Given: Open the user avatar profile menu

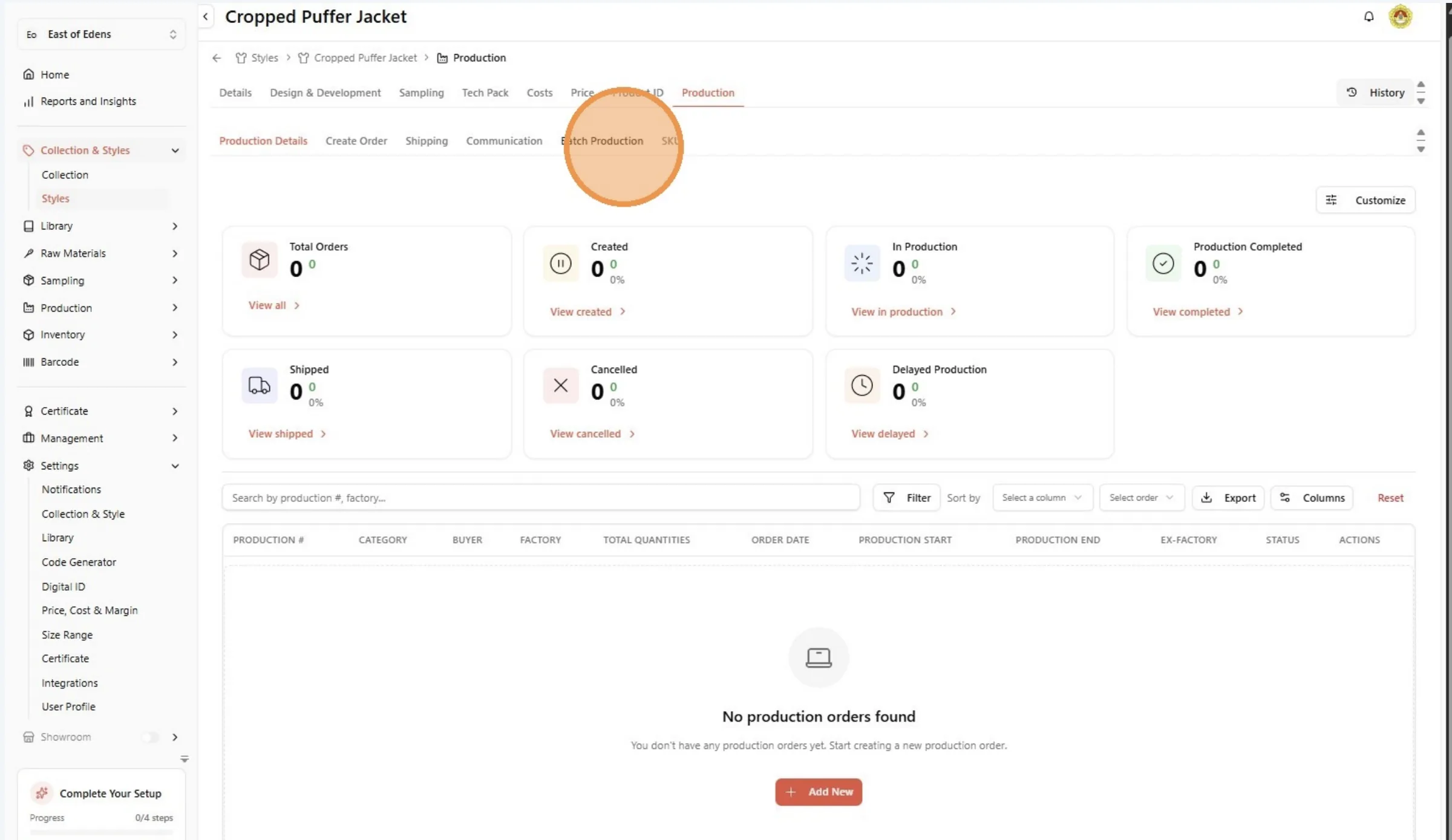Looking at the screenshot, I should 1400,16.
